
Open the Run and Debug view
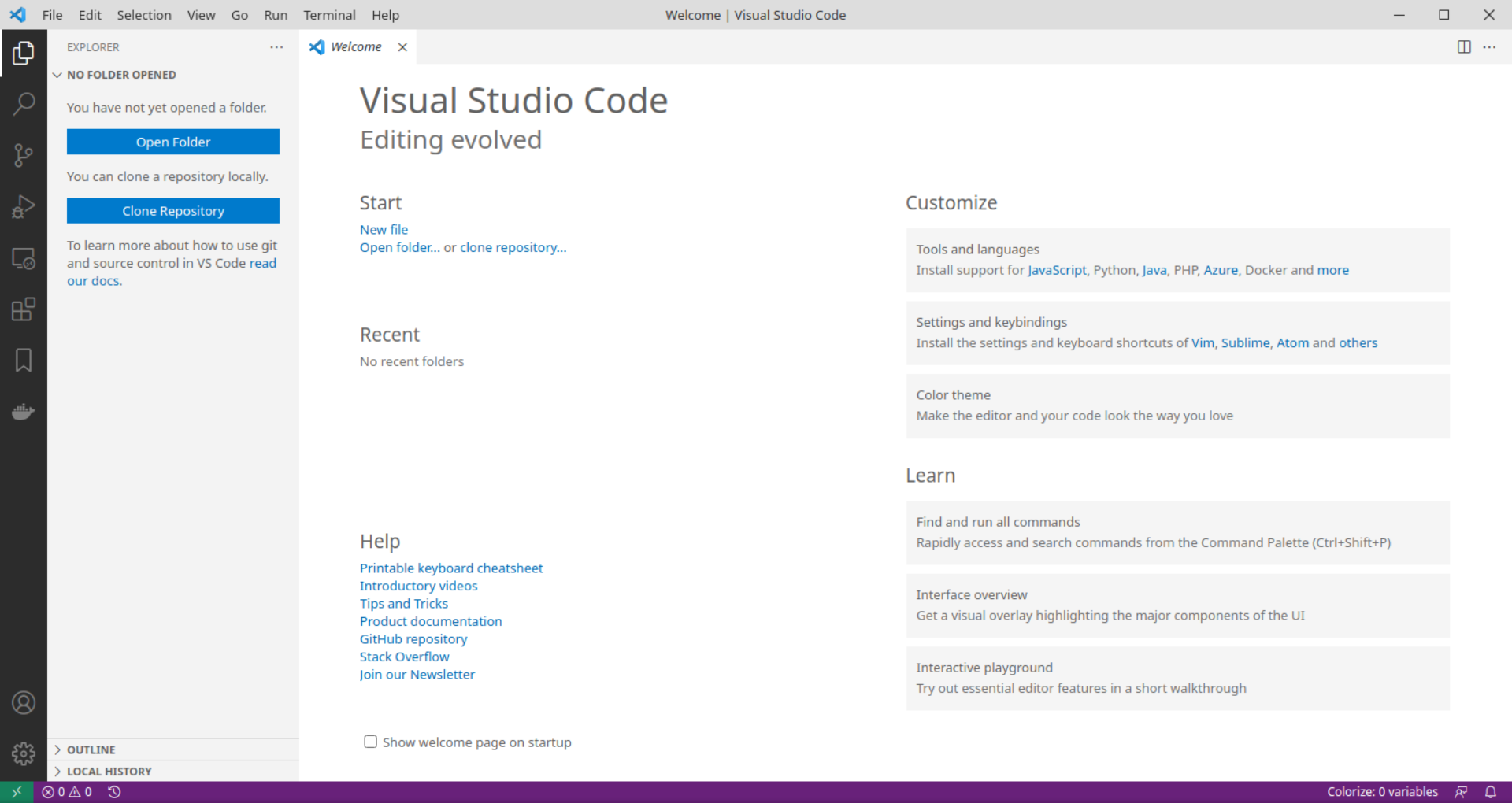24,206
